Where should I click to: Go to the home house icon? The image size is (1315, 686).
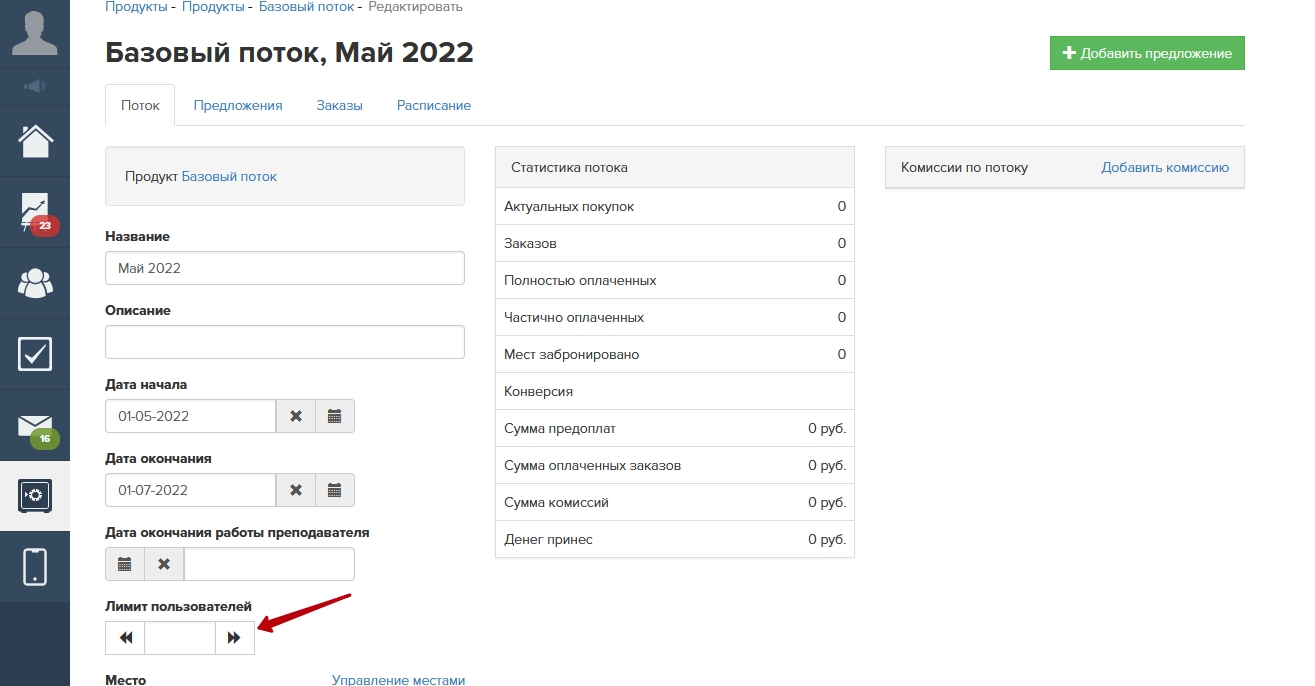pyautogui.click(x=35, y=141)
